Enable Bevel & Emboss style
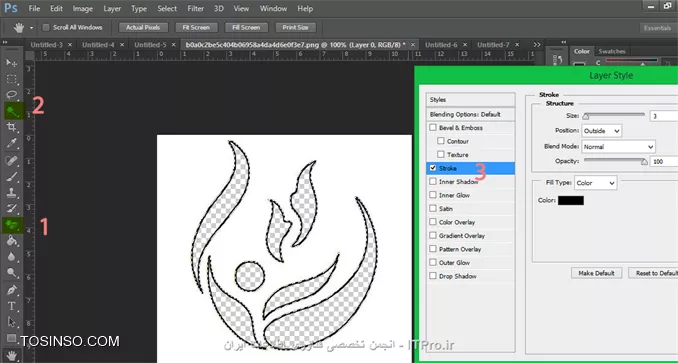The image size is (678, 363). click(433, 128)
